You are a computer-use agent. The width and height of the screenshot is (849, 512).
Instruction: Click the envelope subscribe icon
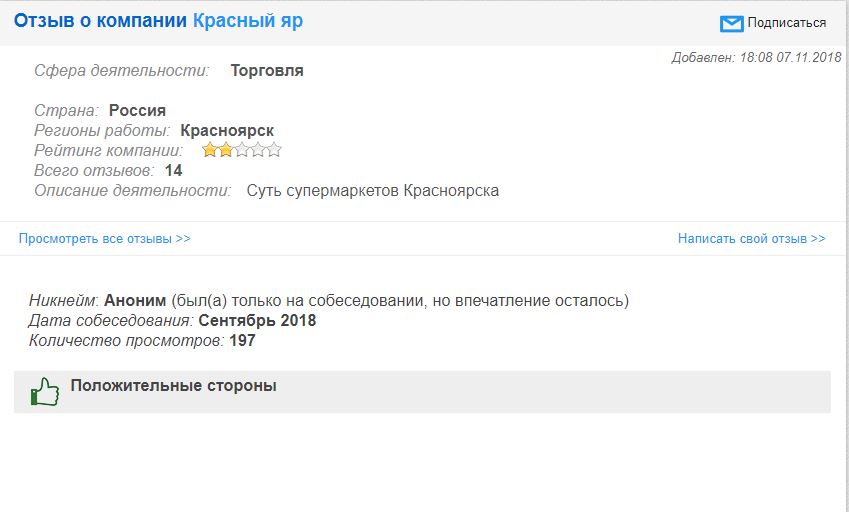731,23
